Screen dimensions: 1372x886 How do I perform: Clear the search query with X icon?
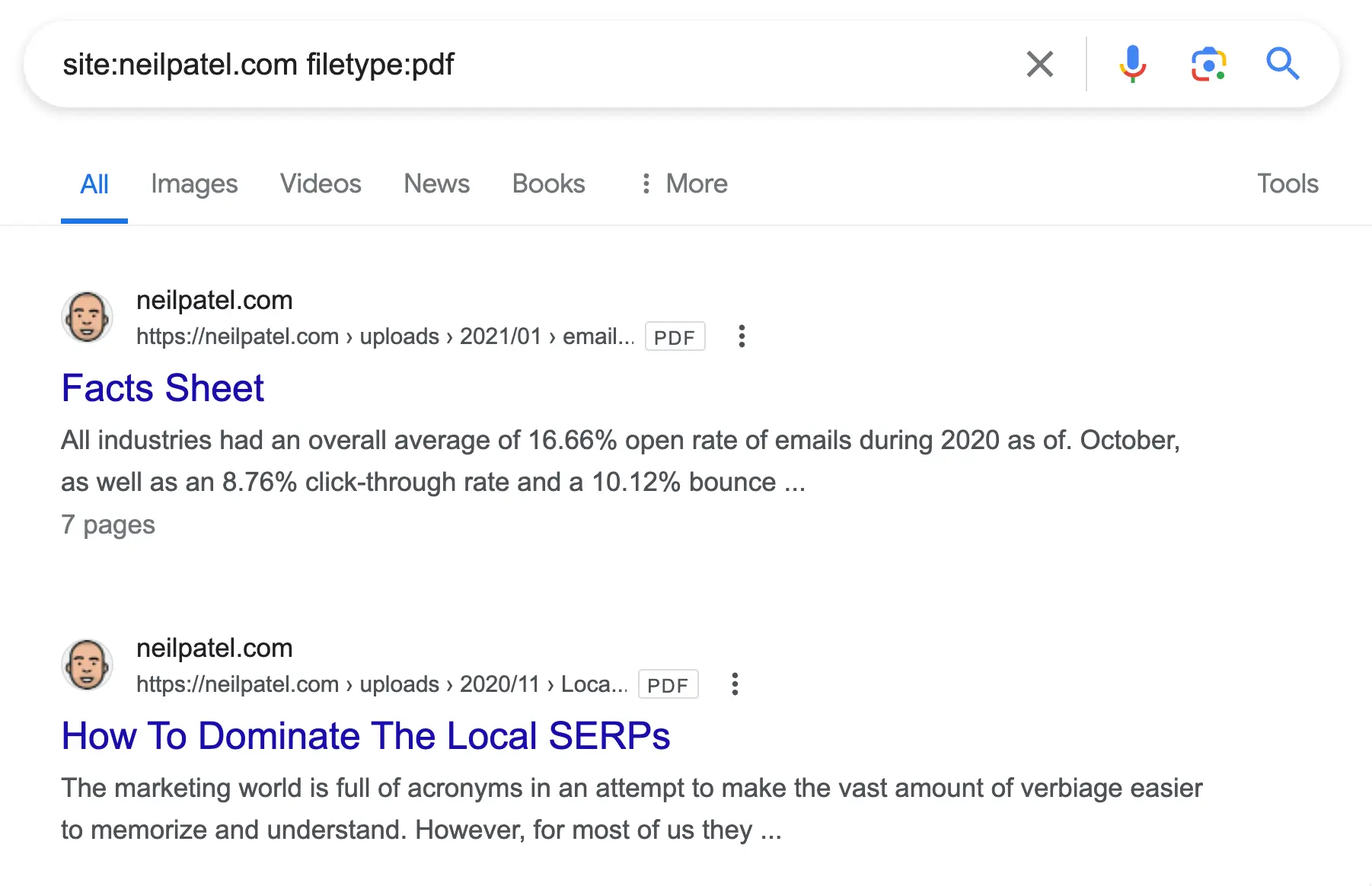(x=1039, y=65)
